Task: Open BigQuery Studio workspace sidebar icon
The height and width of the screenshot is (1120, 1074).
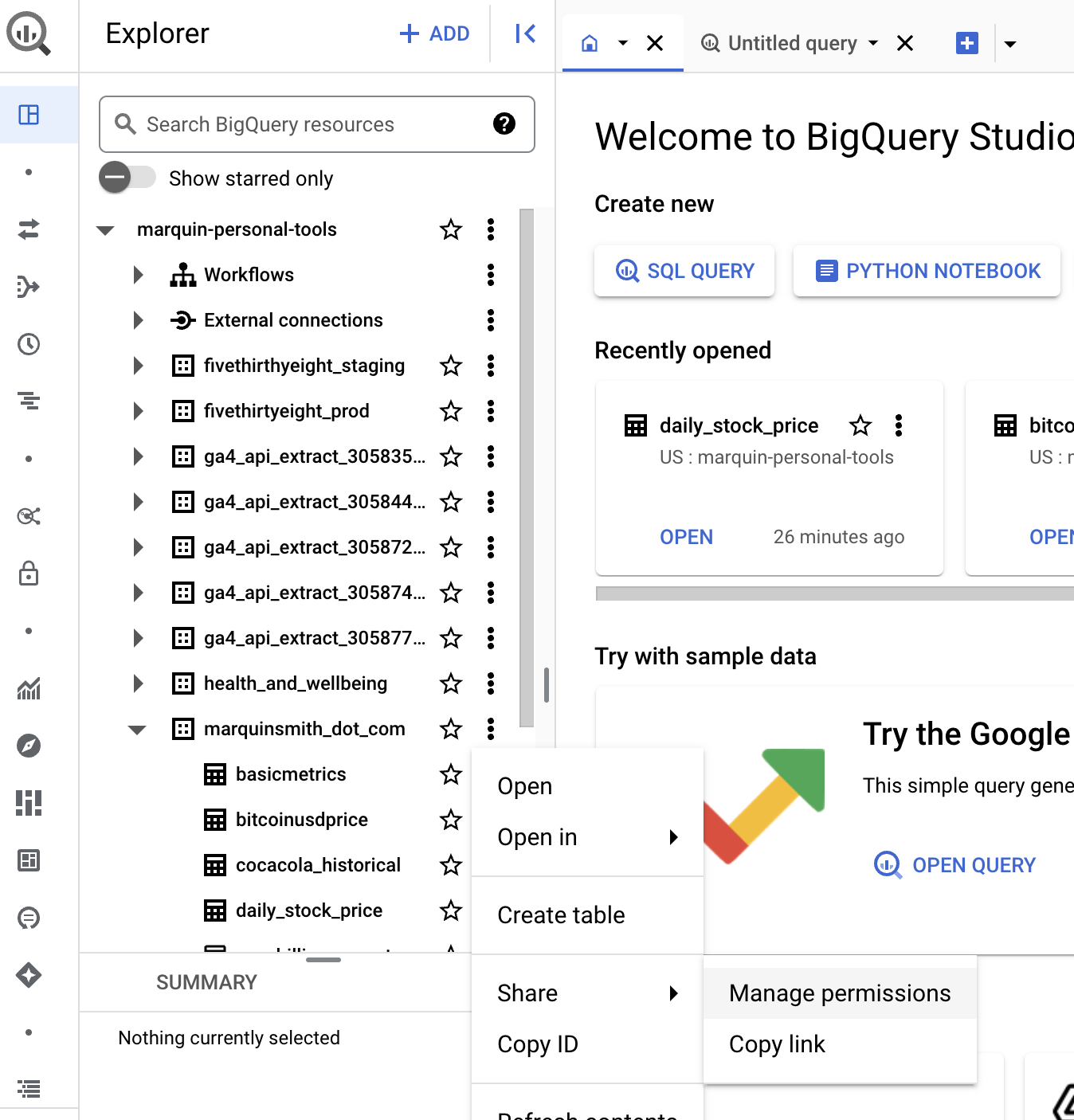Action: click(x=29, y=115)
